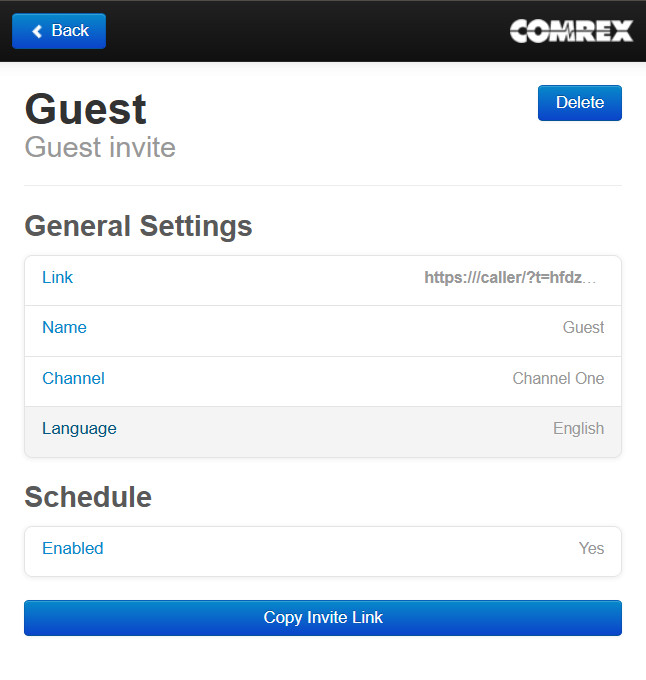The height and width of the screenshot is (680, 646).
Task: Click the General Settings heading
Action: tap(138, 226)
